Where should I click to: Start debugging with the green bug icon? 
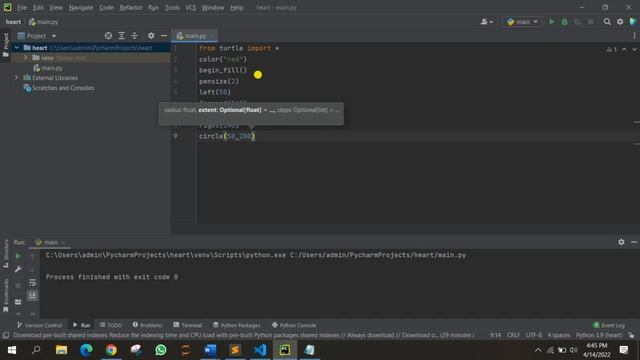coord(564,22)
